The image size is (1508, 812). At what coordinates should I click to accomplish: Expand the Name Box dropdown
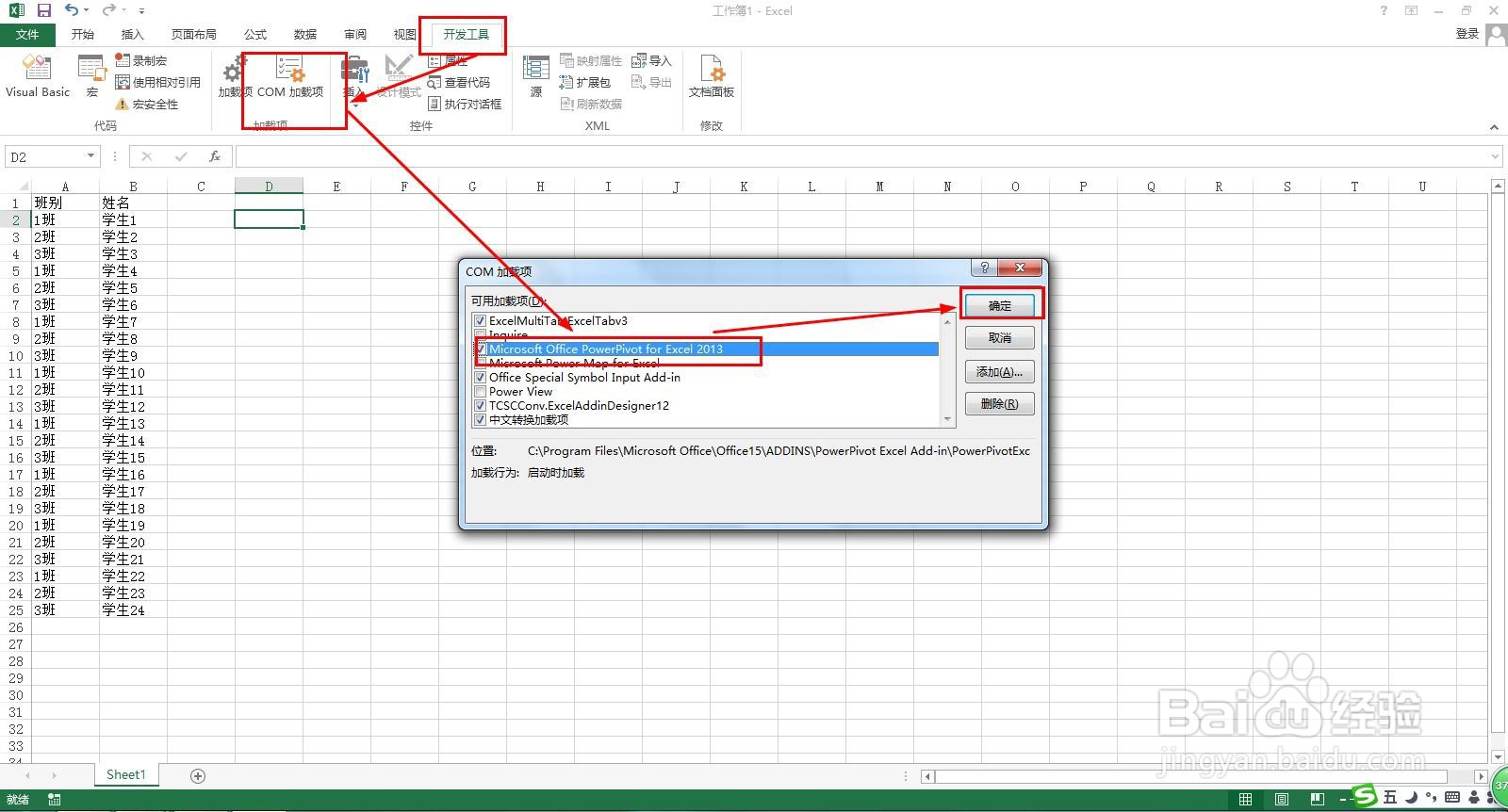pyautogui.click(x=90, y=156)
